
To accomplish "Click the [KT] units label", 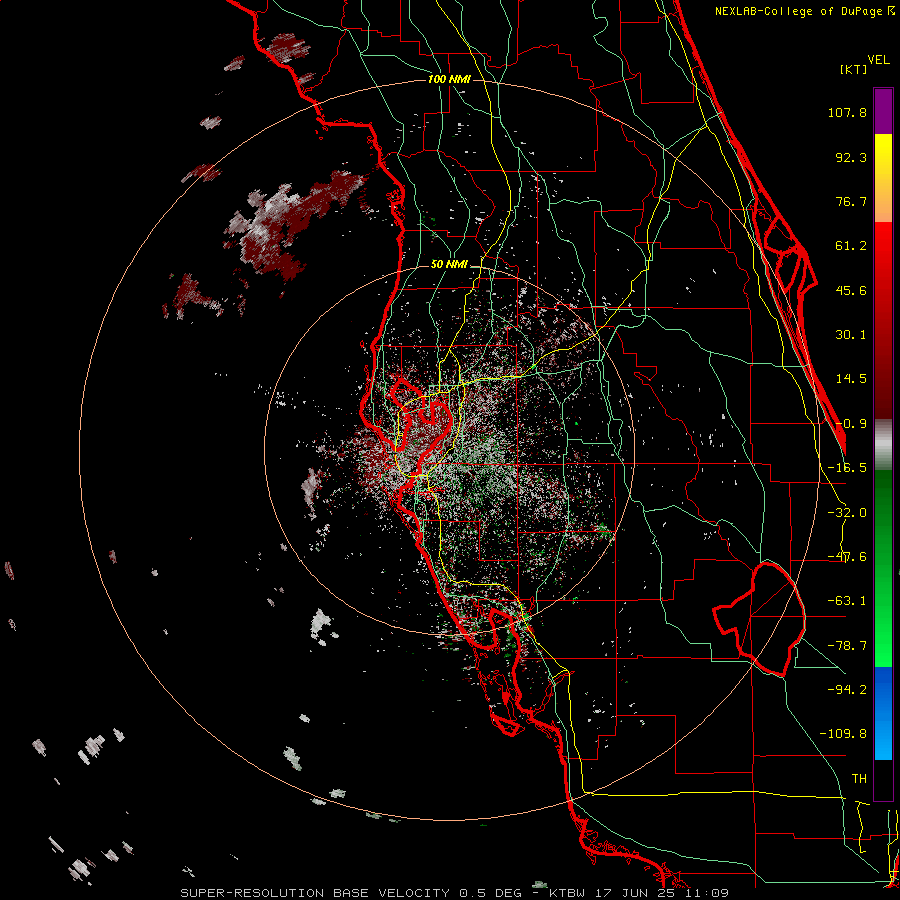I will click(x=854, y=69).
